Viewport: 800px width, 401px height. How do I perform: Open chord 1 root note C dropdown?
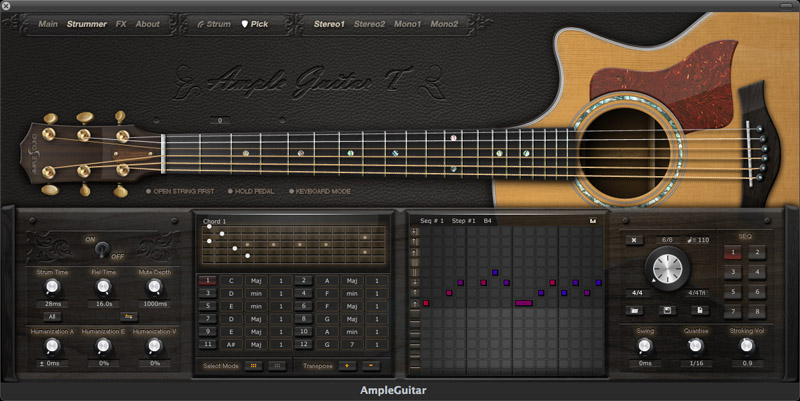231,281
